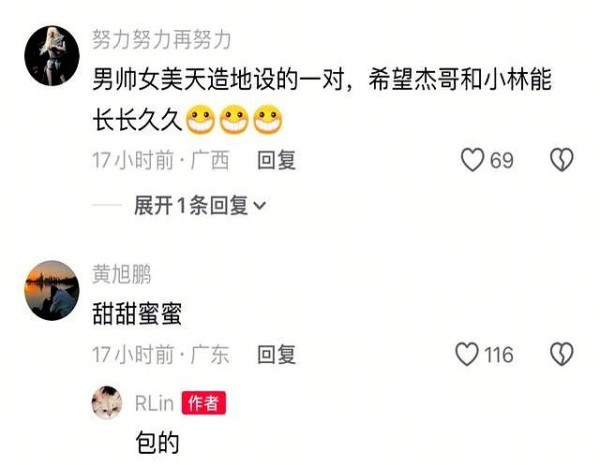Screen dimensions: 600x465
Task: Reply to 甜甜蜜蜜 comment via 回复
Action: 276,354
